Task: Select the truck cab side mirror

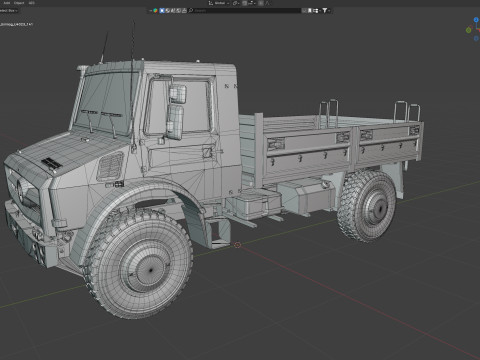Action: [176, 112]
